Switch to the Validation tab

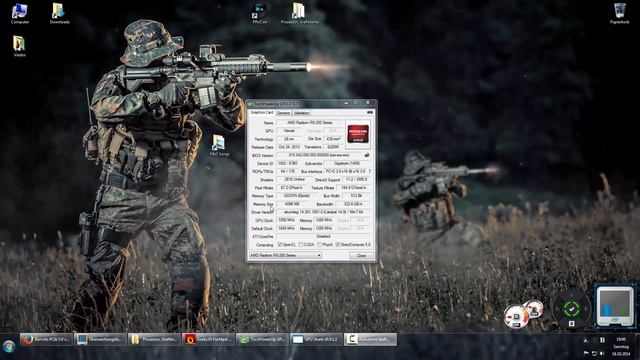click(302, 113)
